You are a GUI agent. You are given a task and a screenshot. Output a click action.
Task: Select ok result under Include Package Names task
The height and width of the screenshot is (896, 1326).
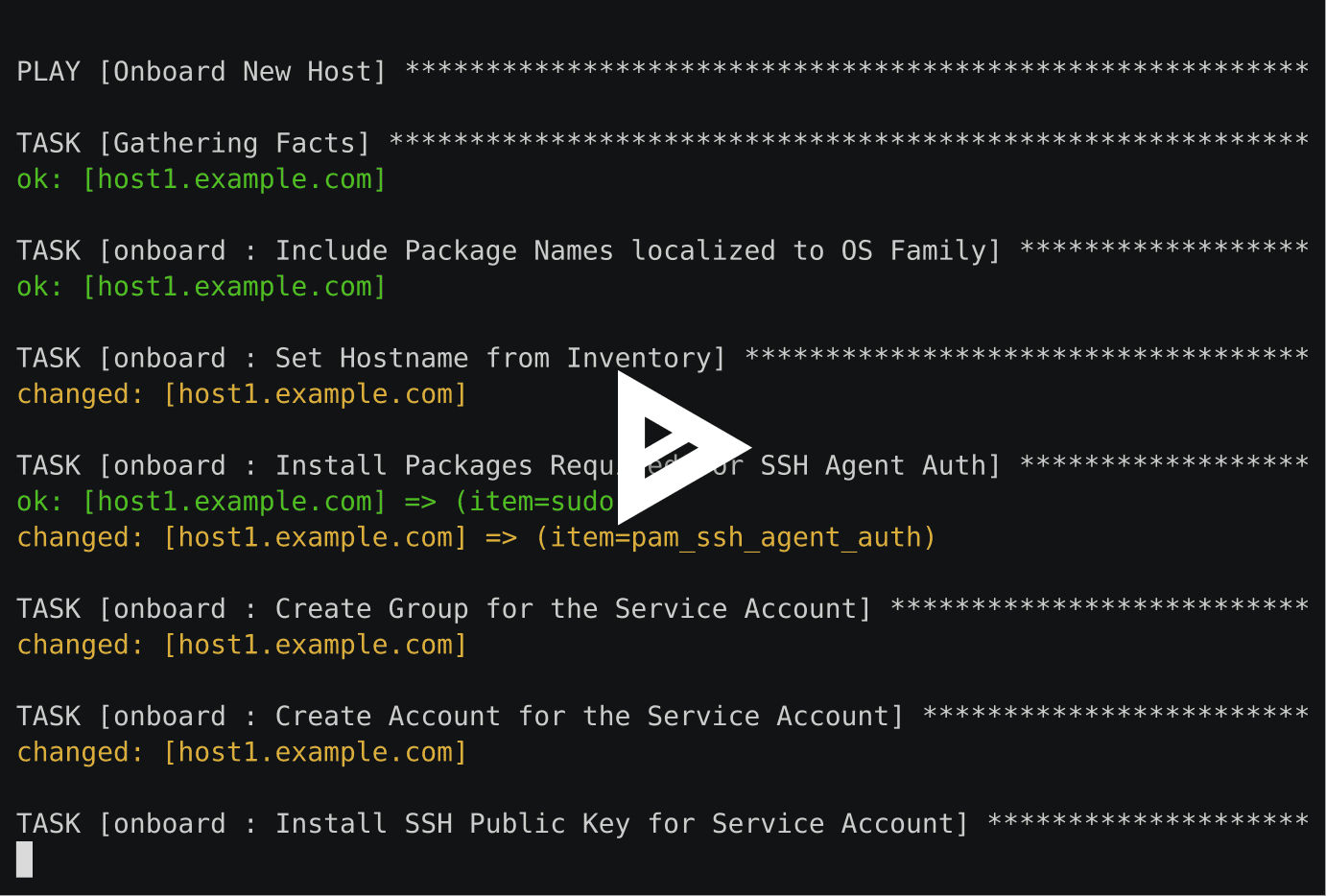[201, 287]
